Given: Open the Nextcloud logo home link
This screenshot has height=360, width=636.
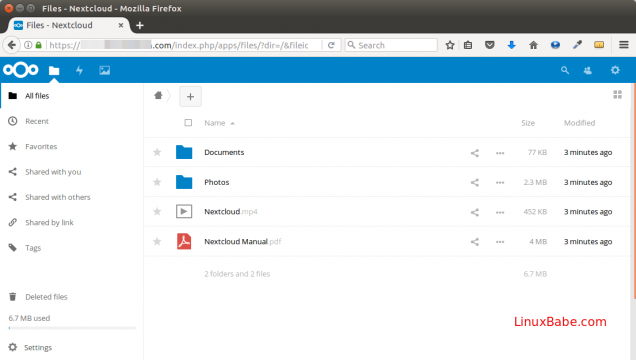Looking at the screenshot, I should (21, 70).
